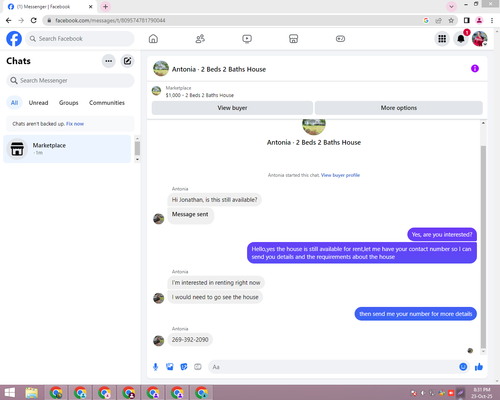Viewport: 500px width, 400px height.
Task: Open the notifications bell
Action: [x=461, y=39]
